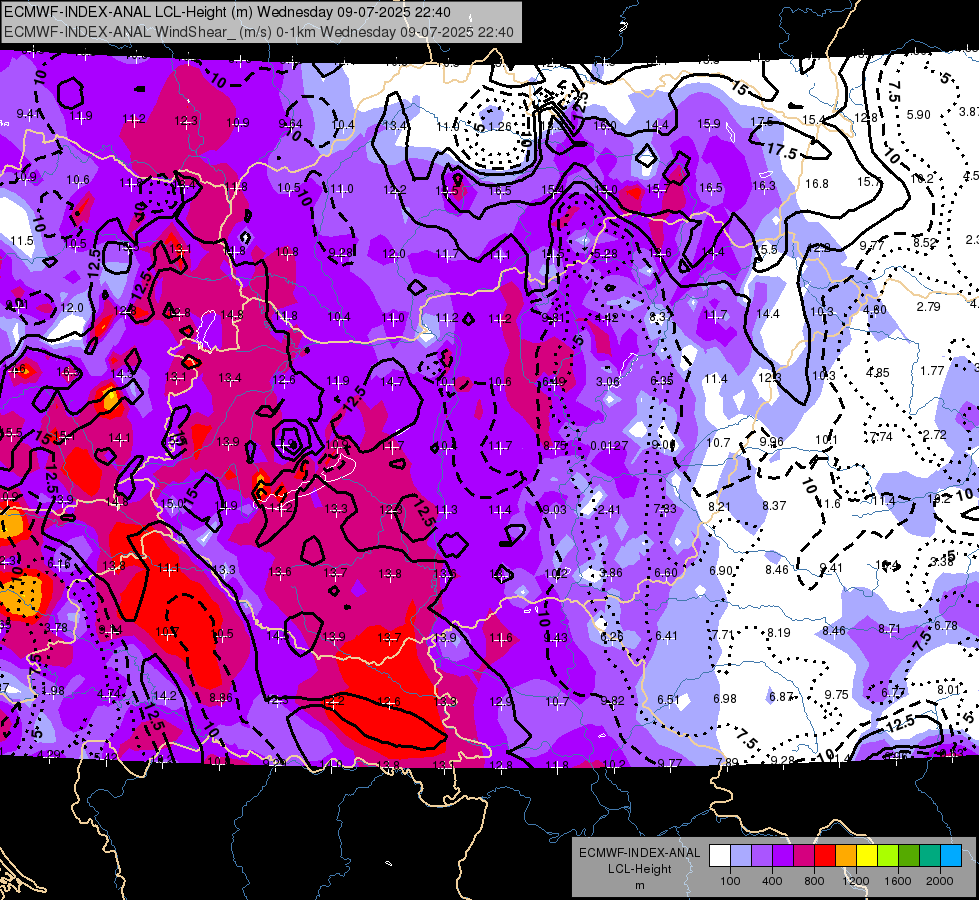This screenshot has height=900, width=979.
Task: Click the map value 2.79
Action: click(928, 307)
